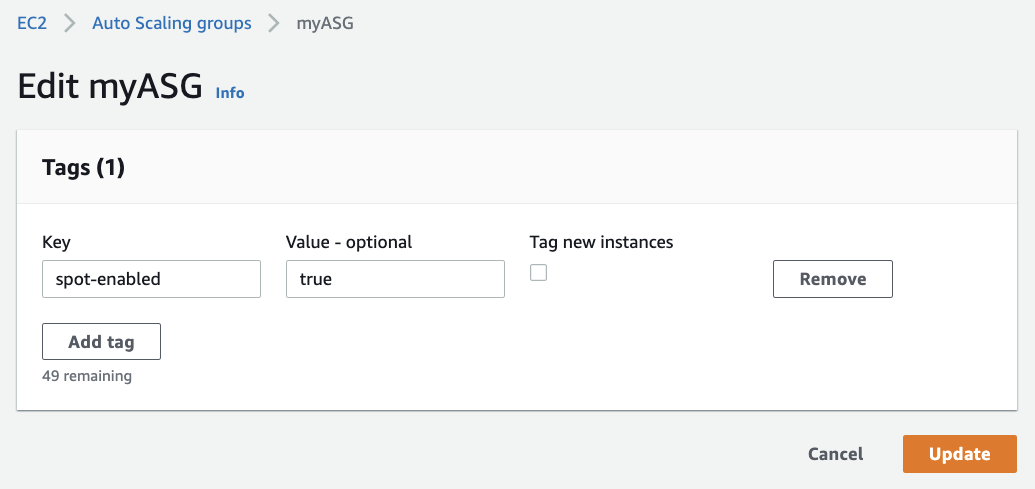Remove the spot-enabled tag

[832, 279]
